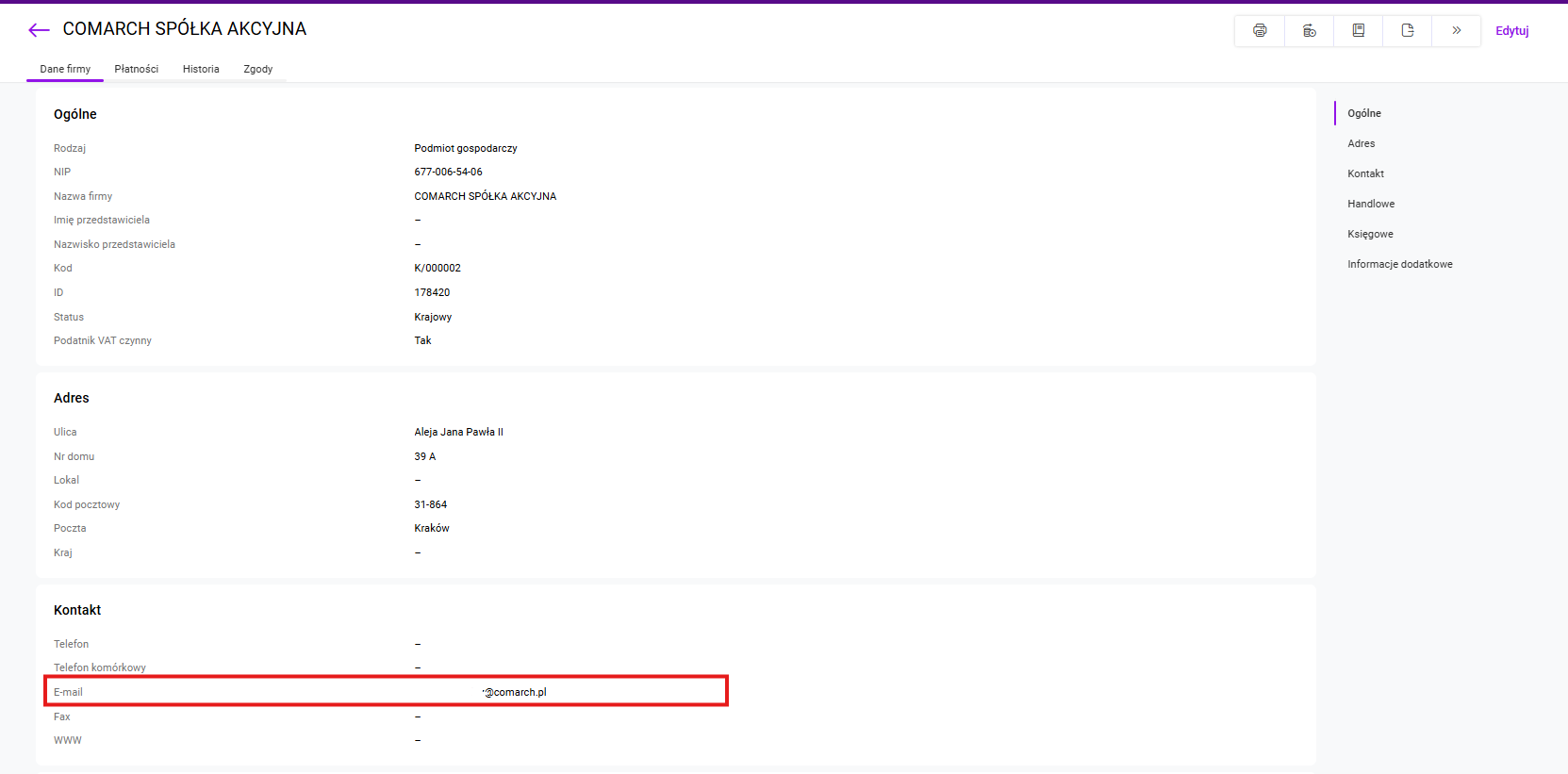Click the book icon in toolbar

[x=1358, y=30]
